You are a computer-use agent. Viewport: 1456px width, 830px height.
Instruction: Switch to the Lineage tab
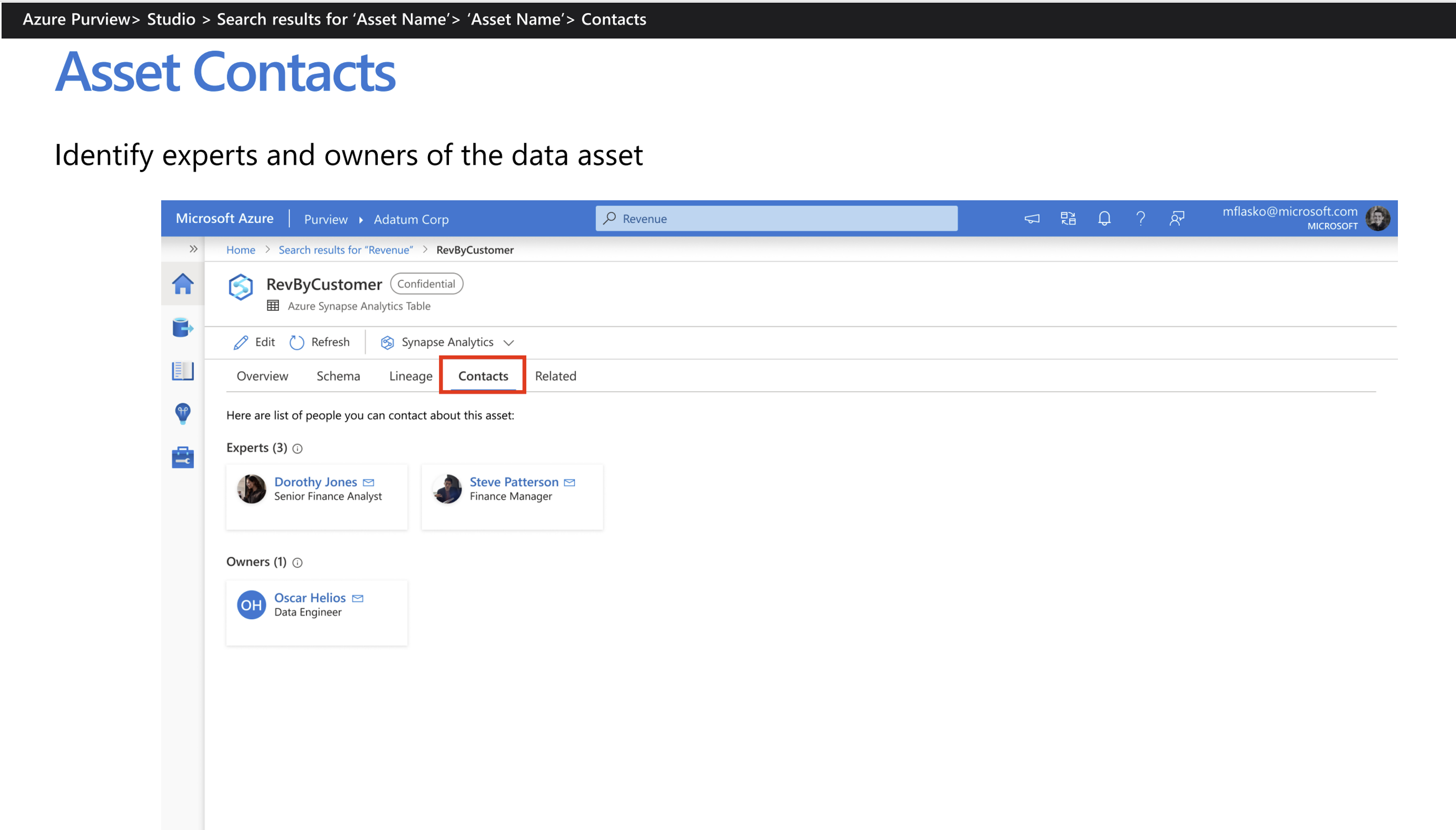[x=411, y=376]
